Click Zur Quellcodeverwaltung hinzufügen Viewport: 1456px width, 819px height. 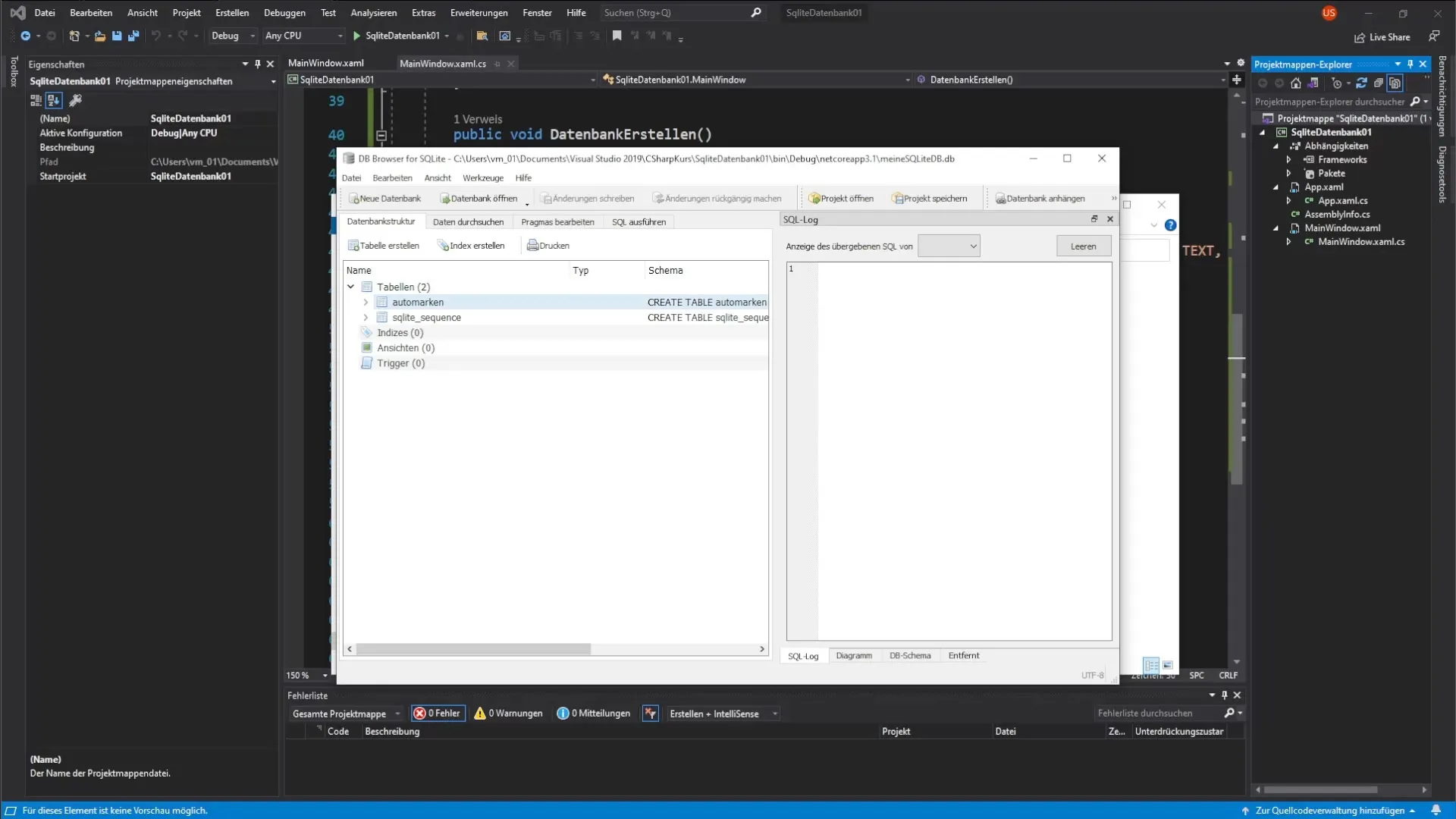click(1329, 811)
